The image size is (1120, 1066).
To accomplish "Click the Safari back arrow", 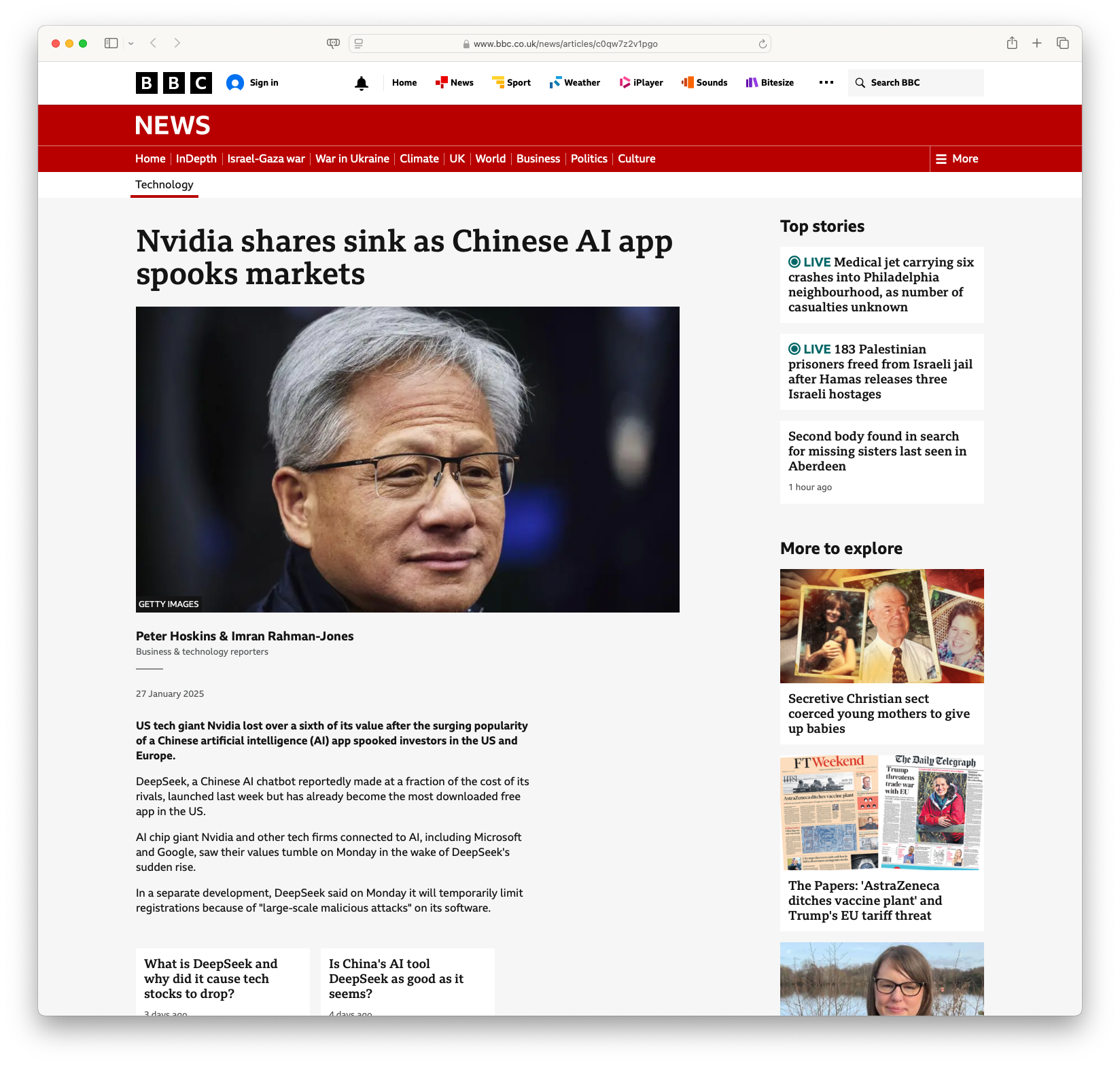I will pos(154,44).
